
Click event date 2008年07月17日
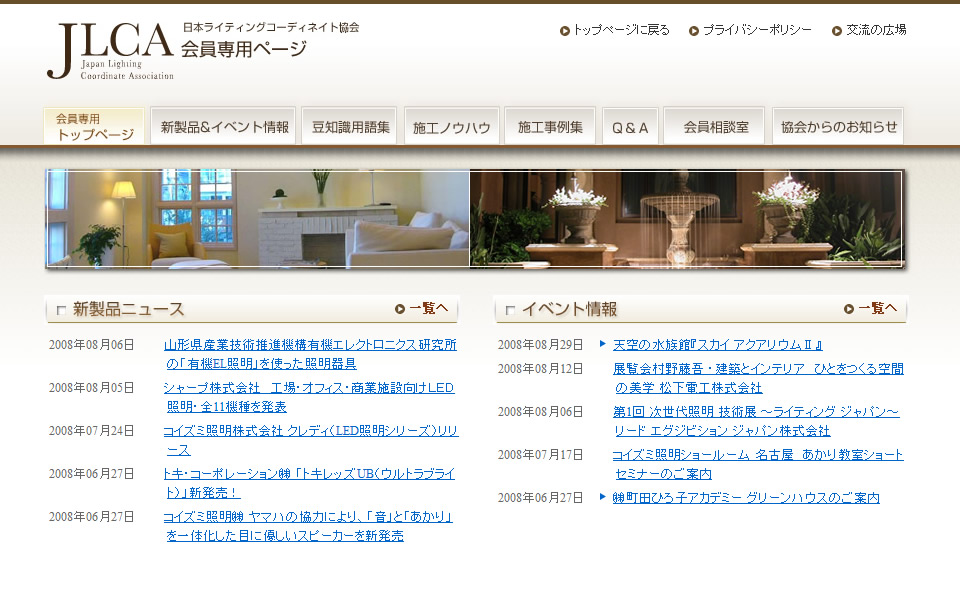[x=541, y=454]
